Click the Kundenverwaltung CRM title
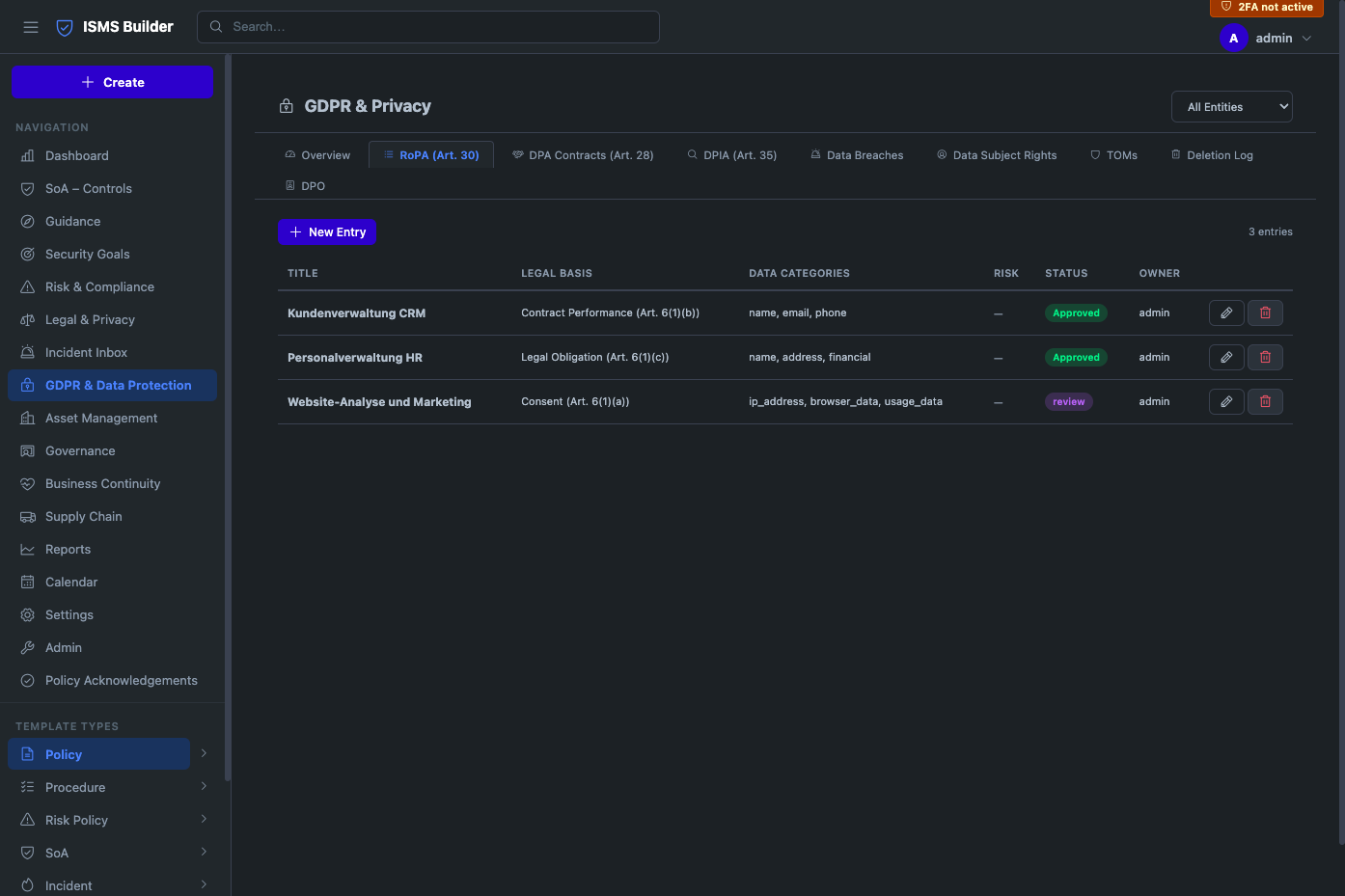Screen dimensions: 1345x896 [x=356, y=313]
